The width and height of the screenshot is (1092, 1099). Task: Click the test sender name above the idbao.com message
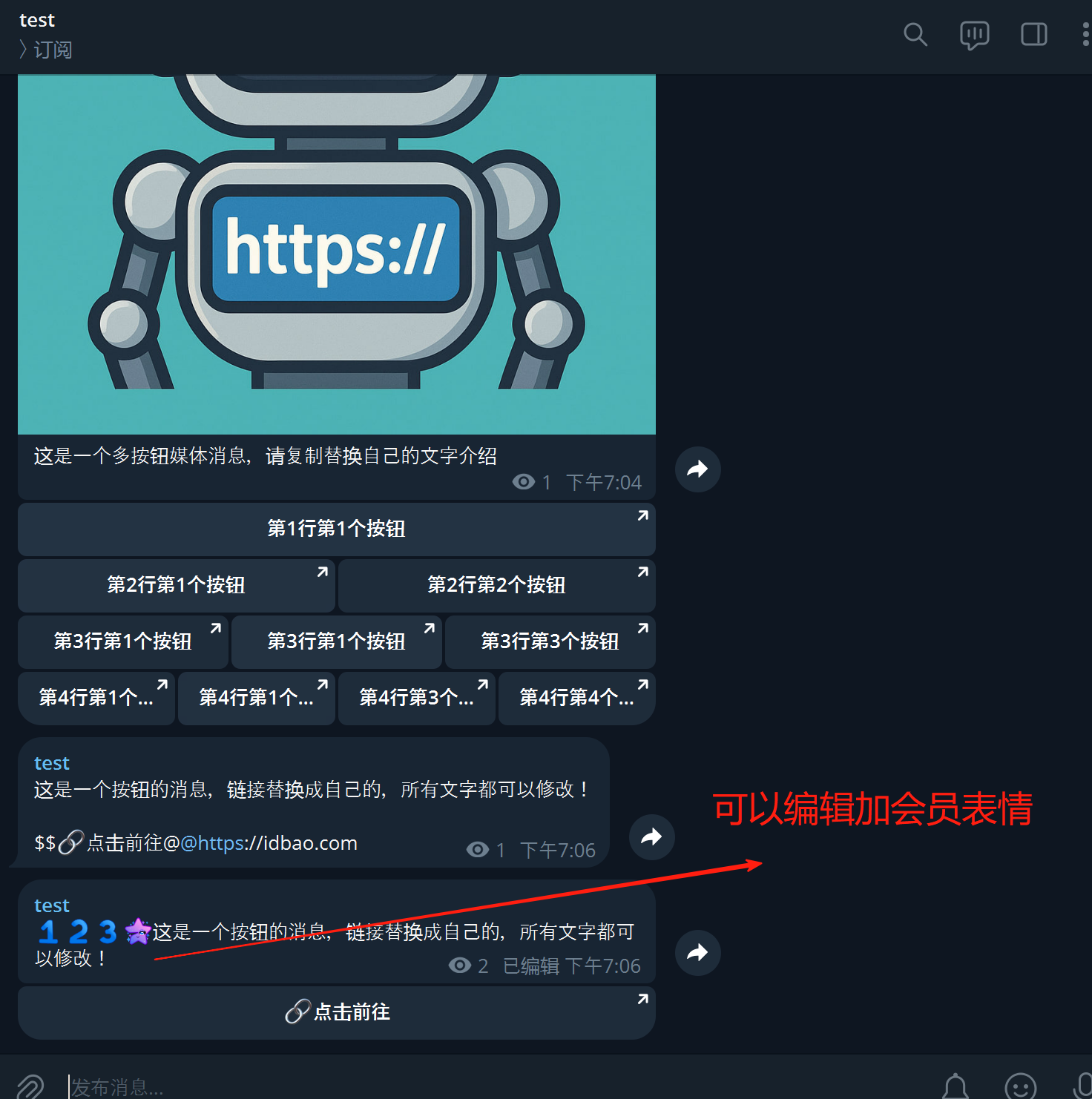pos(52,763)
